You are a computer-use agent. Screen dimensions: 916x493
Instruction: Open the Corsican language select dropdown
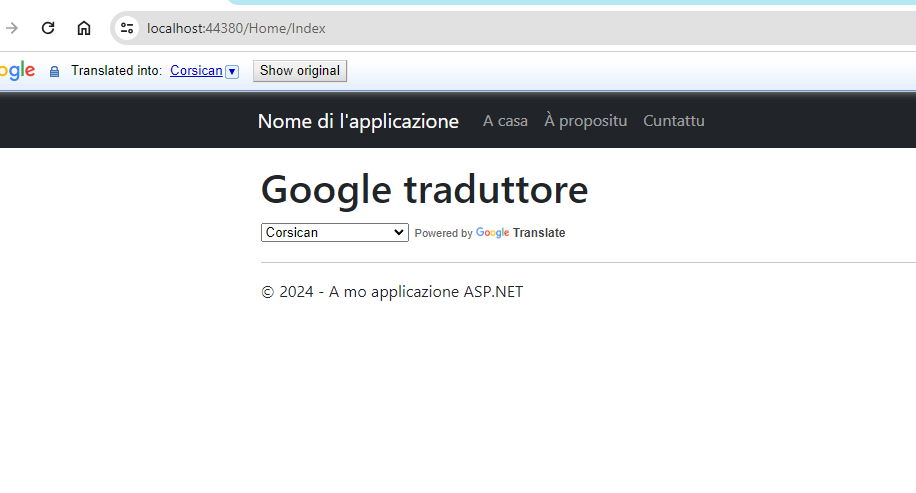click(335, 232)
